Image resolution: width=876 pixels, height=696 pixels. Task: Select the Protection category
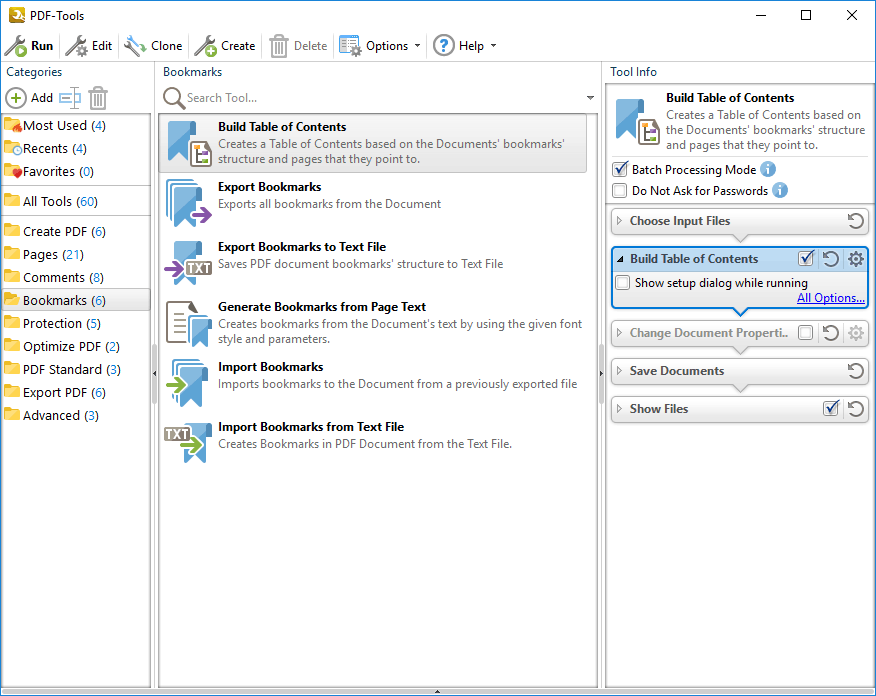point(52,323)
